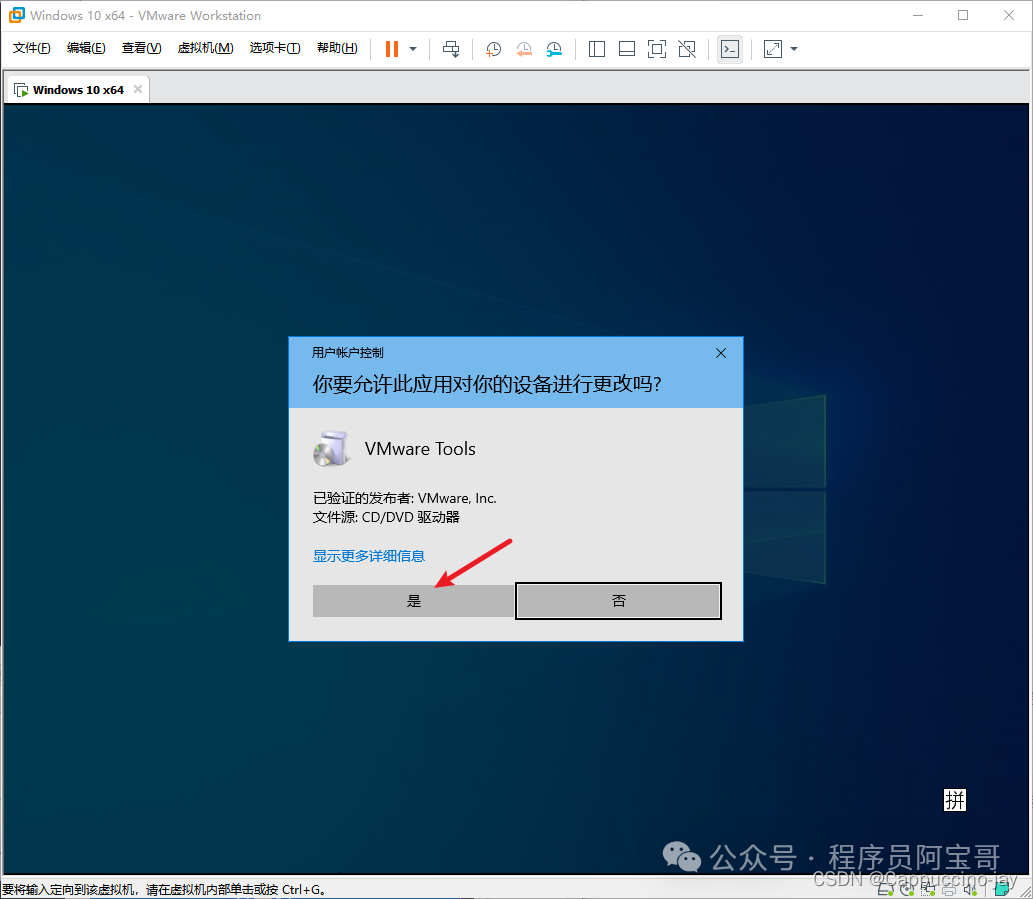Switch to Unity mode icon

tap(687, 49)
